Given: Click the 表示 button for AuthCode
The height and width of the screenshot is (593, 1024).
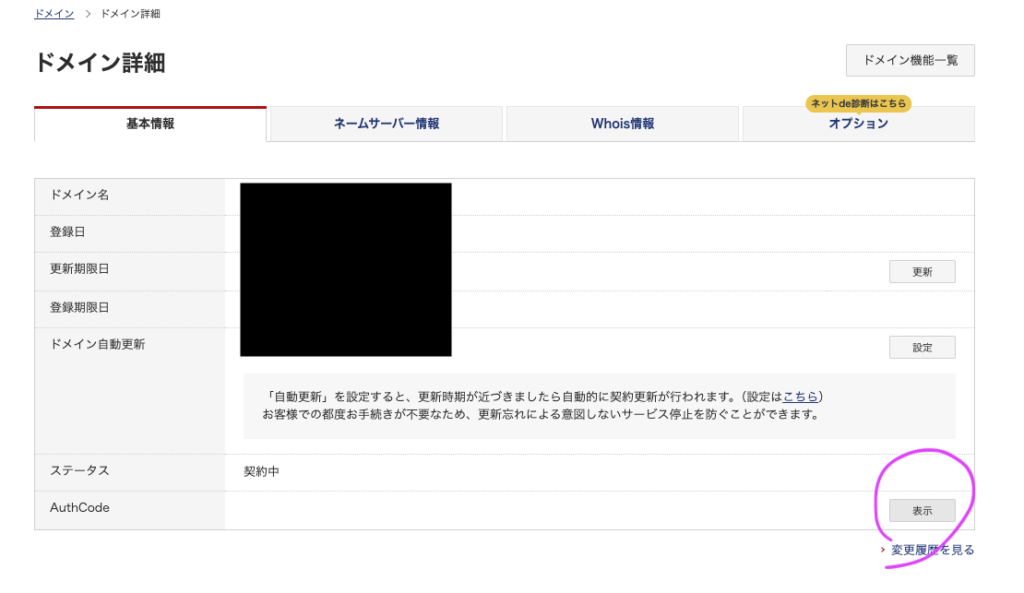Looking at the screenshot, I should (x=922, y=511).
